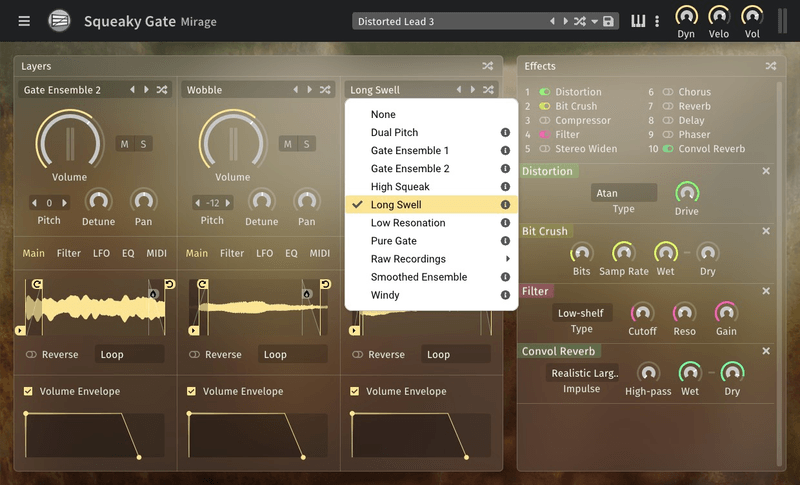The image size is (800, 485).
Task: Open the piano keyboard view icon
Action: 637,21
